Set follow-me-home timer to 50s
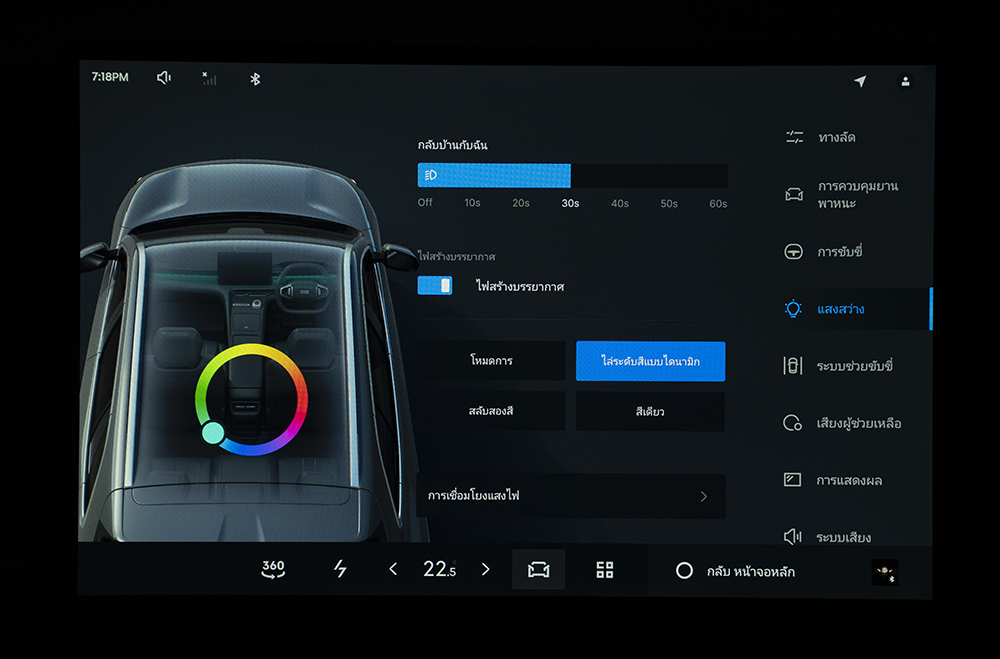Image resolution: width=1000 pixels, height=659 pixels. pyautogui.click(x=669, y=204)
